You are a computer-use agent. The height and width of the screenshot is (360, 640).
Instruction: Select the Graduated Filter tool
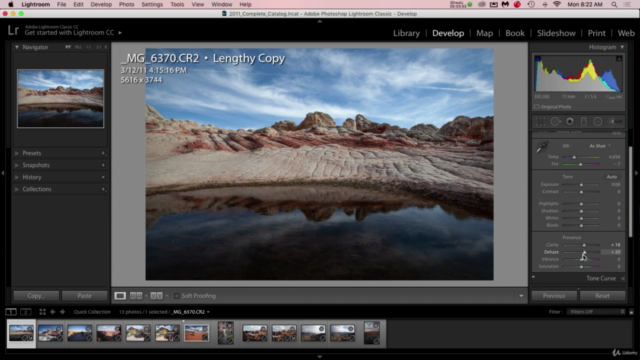[x=584, y=122]
